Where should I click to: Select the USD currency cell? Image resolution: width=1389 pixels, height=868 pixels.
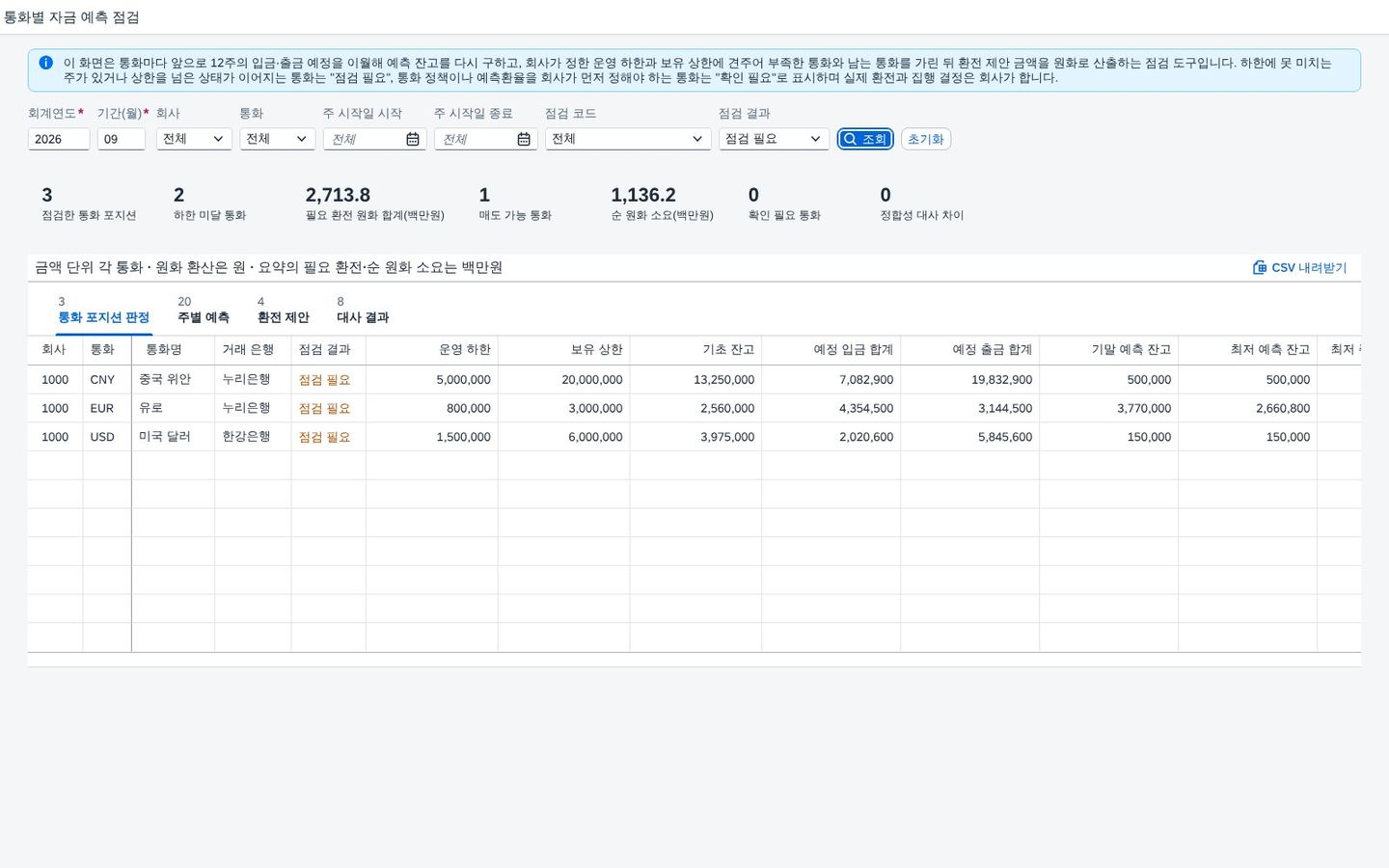(x=107, y=437)
